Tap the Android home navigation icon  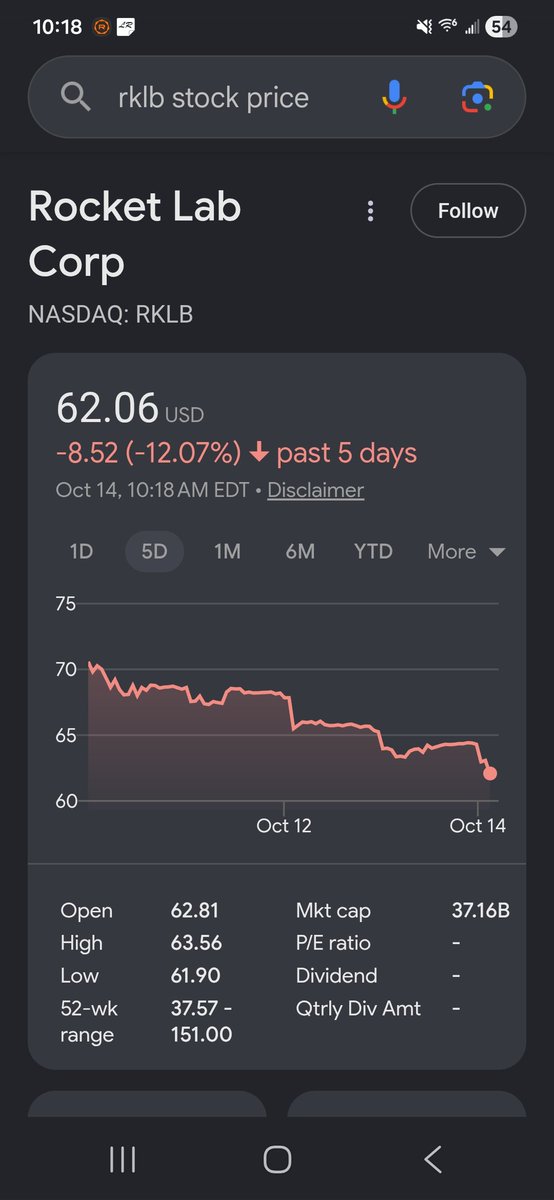click(277, 1159)
